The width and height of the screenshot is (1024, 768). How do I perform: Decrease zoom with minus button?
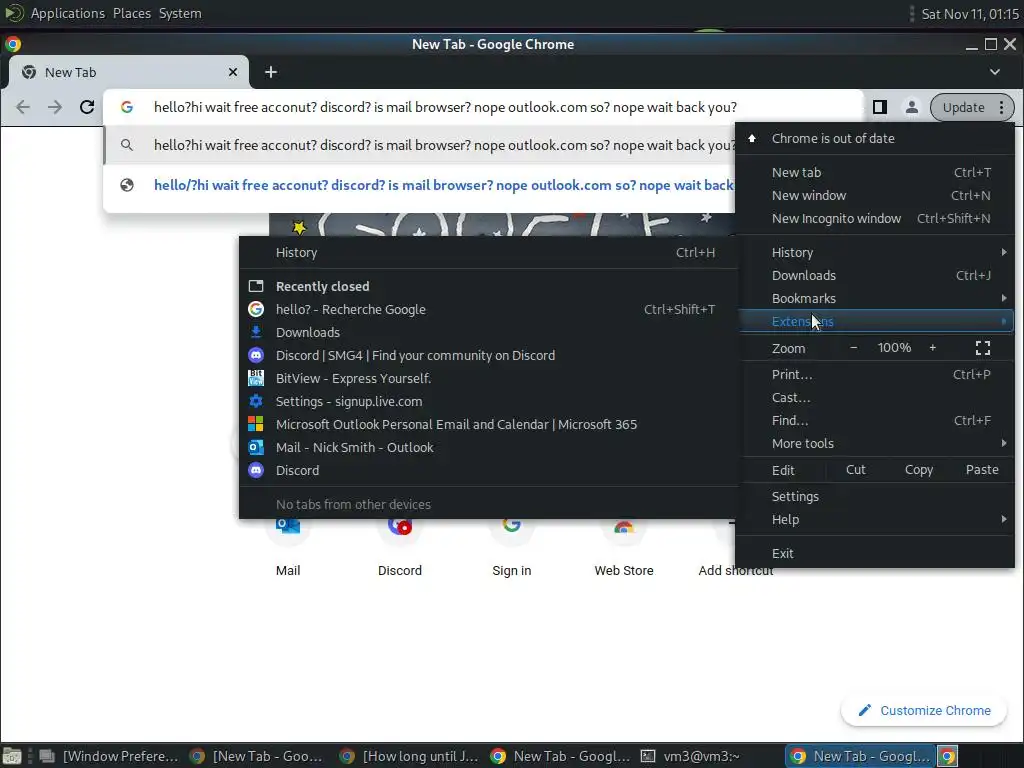click(854, 348)
